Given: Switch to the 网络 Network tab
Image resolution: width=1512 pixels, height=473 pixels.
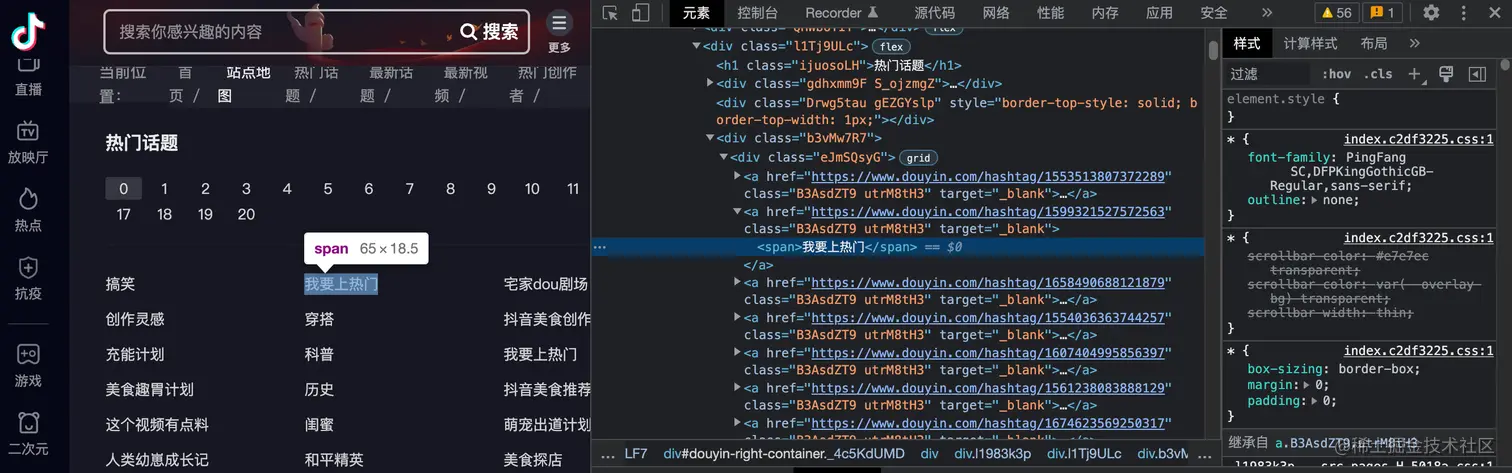Looking at the screenshot, I should pos(996,12).
